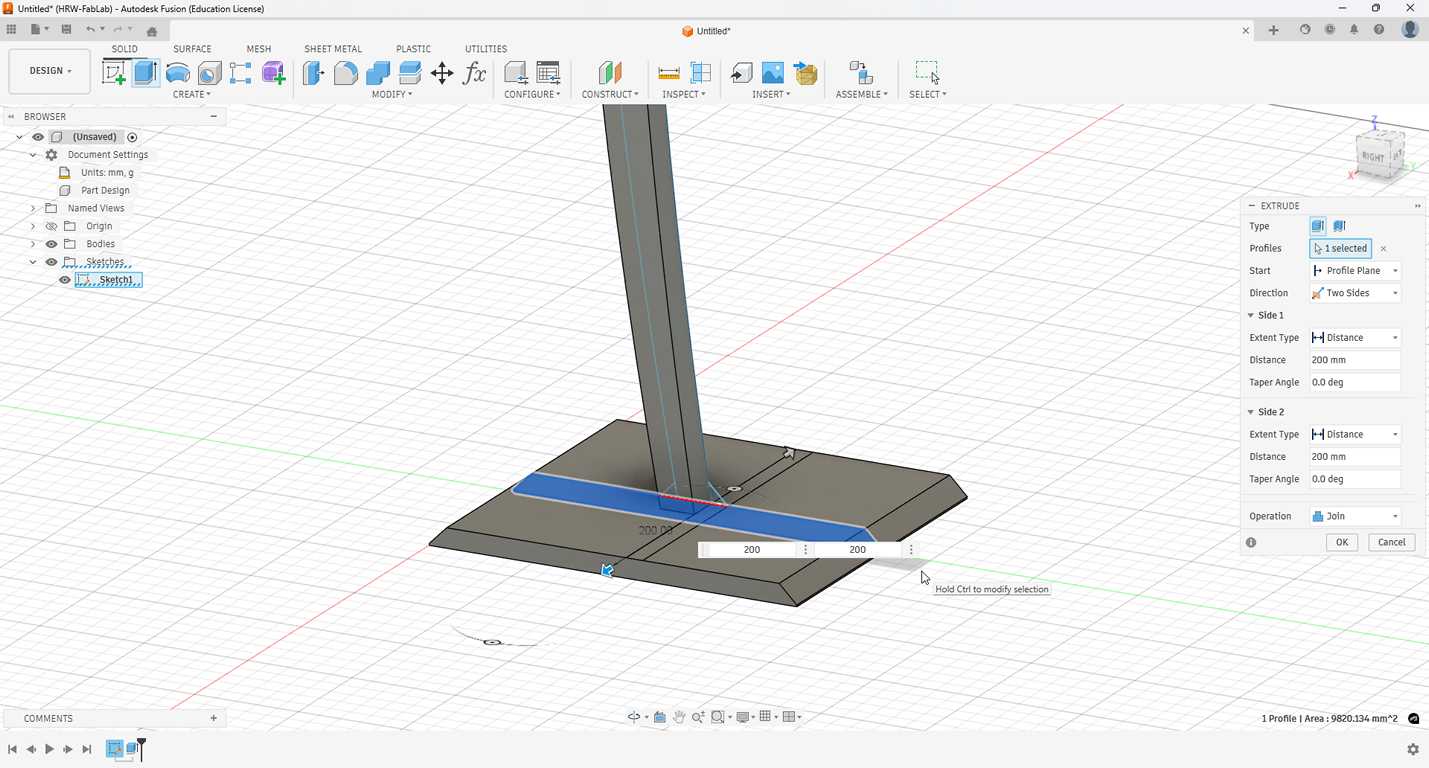
Task: Select the Create Sketch tool
Action: 114,73
